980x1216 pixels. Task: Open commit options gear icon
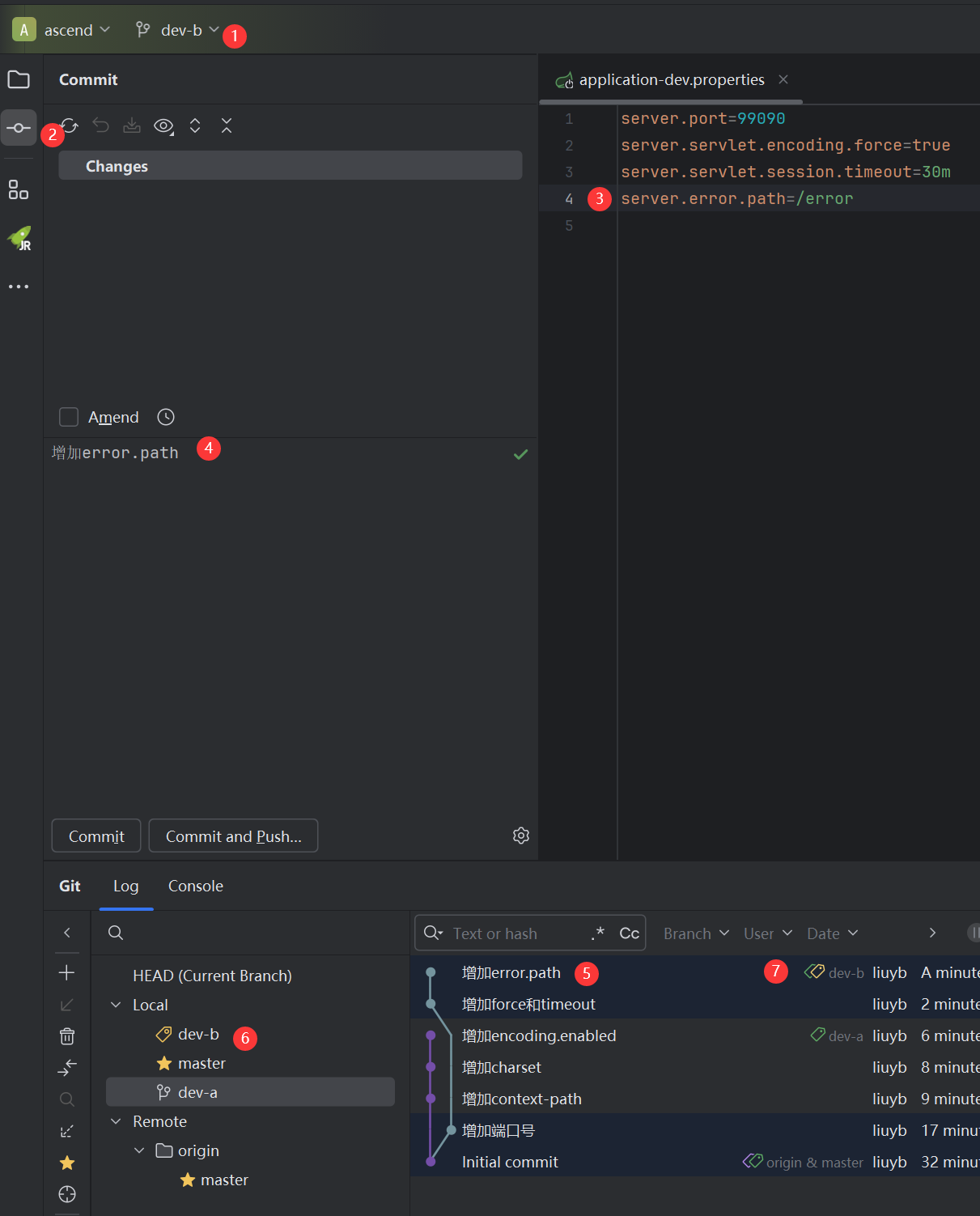click(x=521, y=835)
